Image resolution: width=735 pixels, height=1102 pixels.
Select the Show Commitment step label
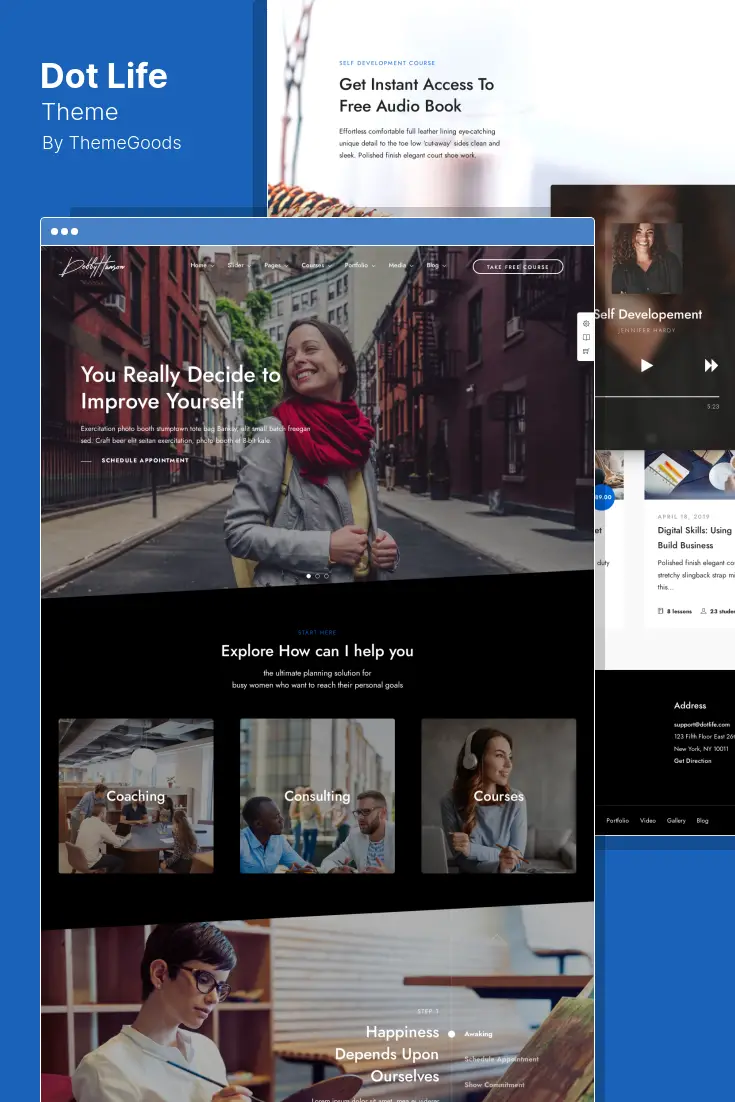pyautogui.click(x=495, y=1084)
